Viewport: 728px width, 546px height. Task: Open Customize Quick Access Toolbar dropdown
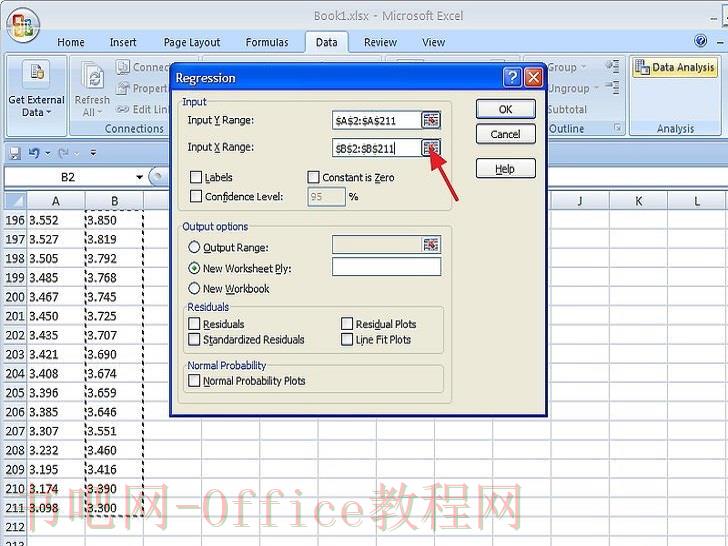pyautogui.click(x=93, y=153)
